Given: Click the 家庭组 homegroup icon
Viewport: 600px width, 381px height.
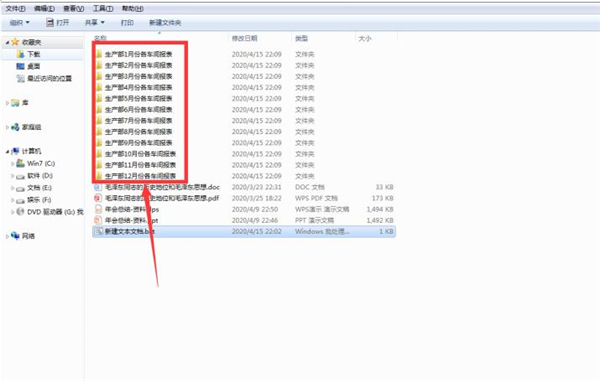Looking at the screenshot, I should coord(15,127).
